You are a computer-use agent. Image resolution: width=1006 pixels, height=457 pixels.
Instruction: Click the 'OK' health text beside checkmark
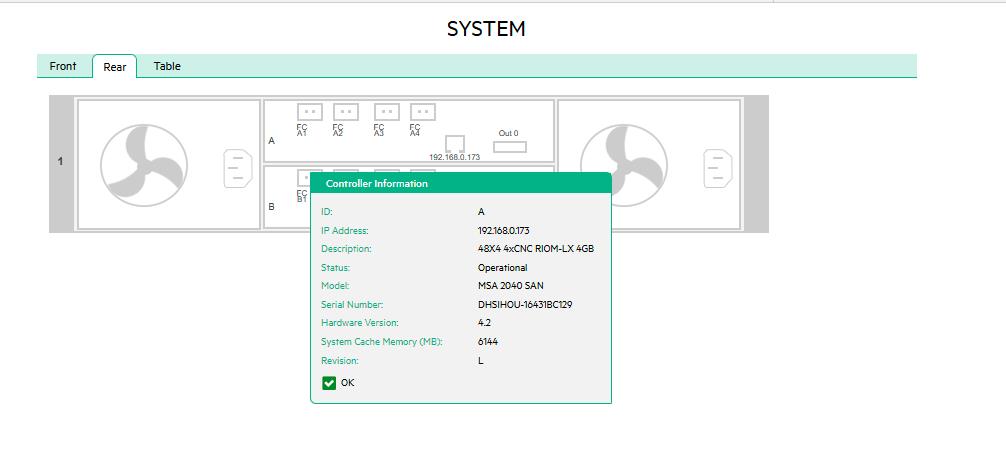(x=347, y=383)
